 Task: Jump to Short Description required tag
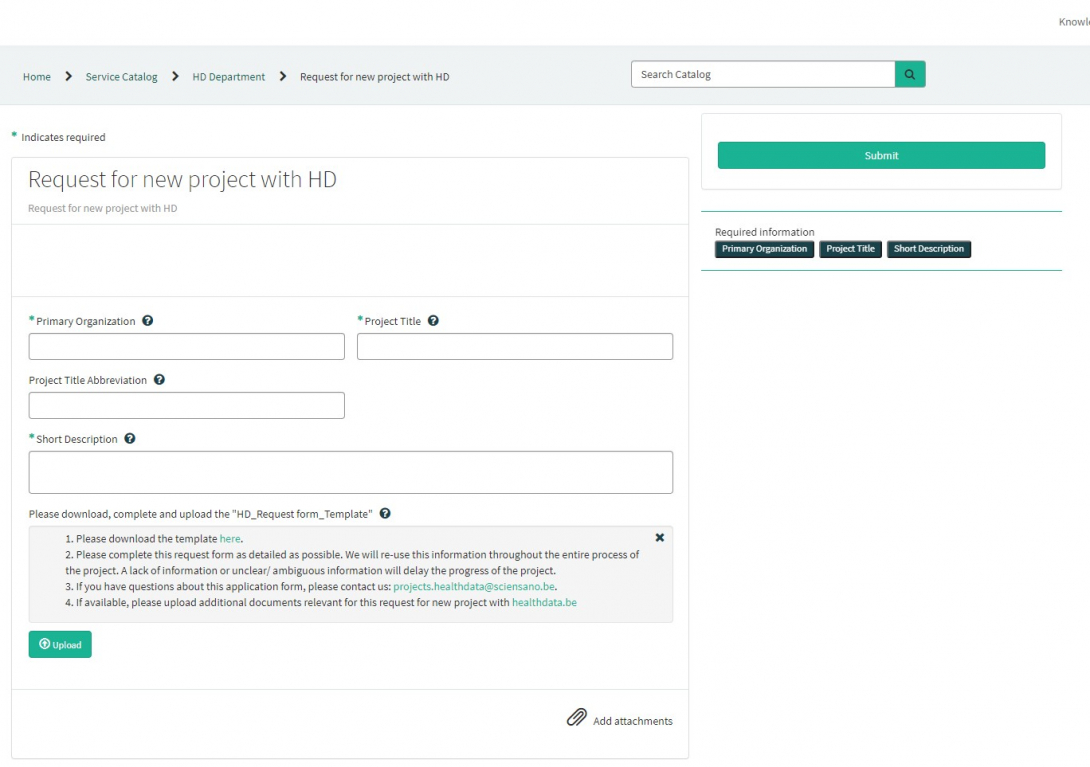[928, 249]
